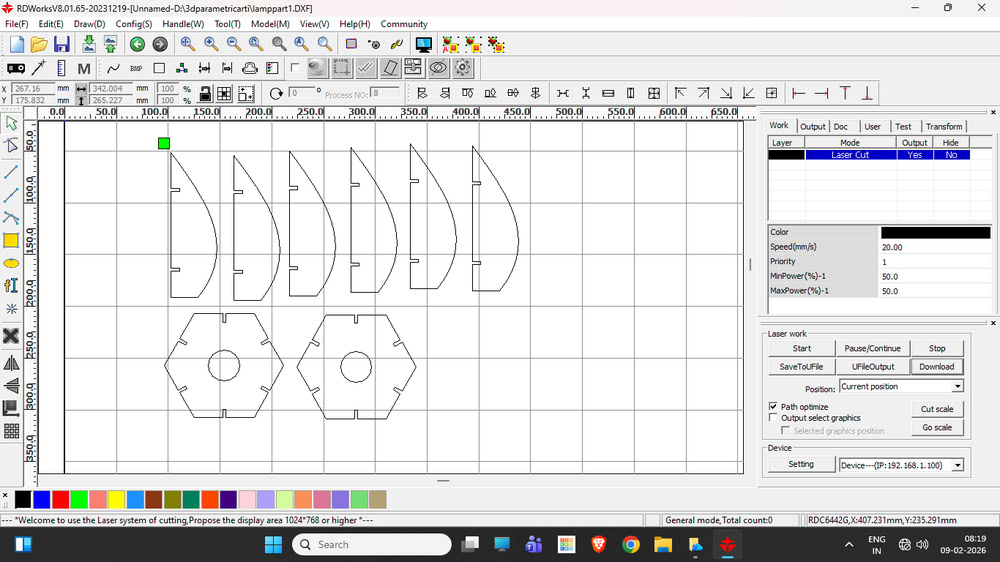Click the BMP bitmap handling icon

[x=136, y=68]
